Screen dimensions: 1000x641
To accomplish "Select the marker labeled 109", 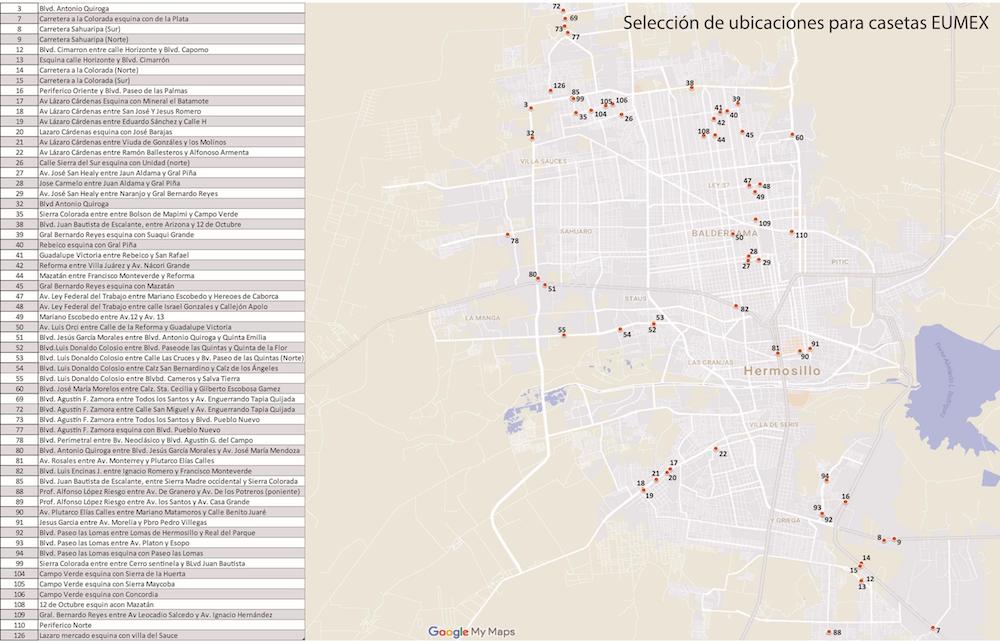I will (755, 220).
